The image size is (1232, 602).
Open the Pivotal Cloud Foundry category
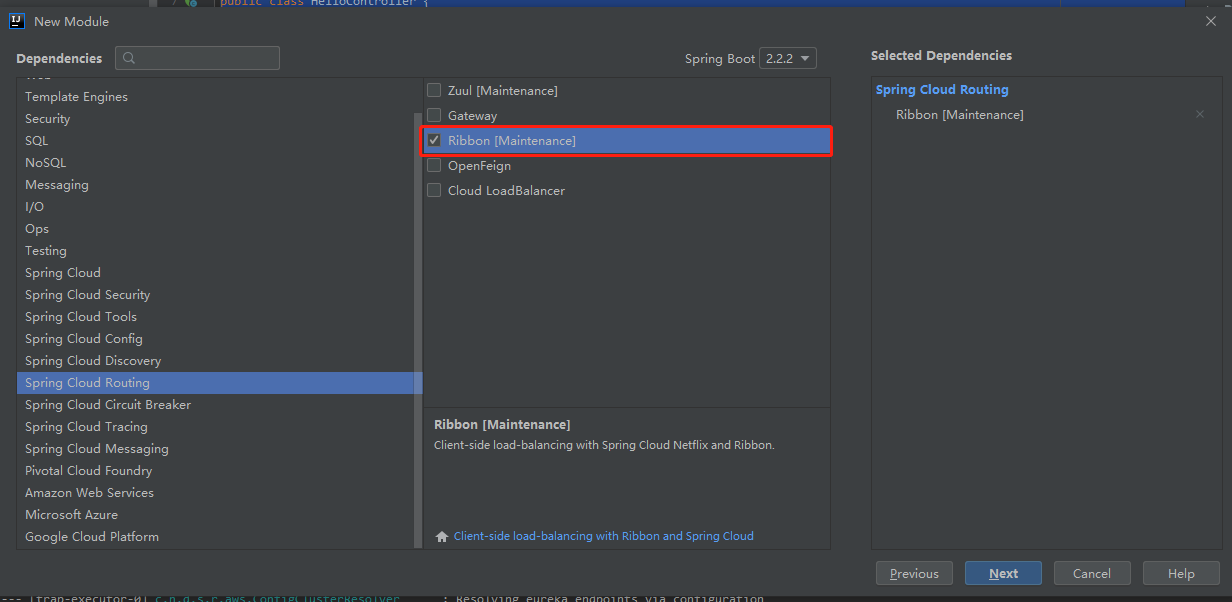pos(215,471)
